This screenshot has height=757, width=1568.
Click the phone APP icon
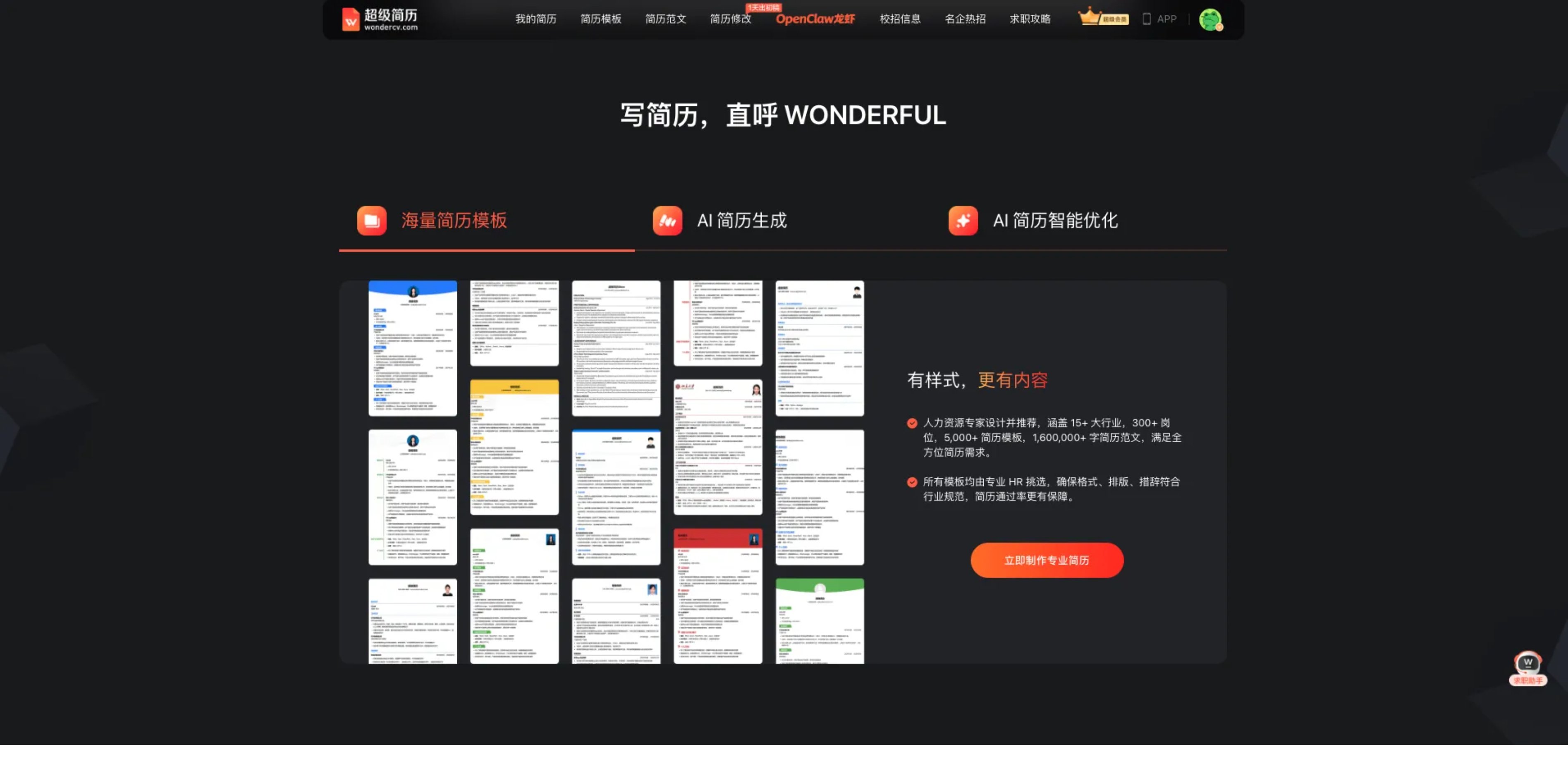(x=1147, y=19)
